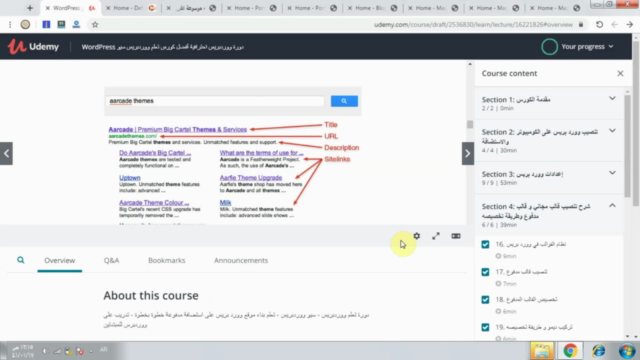Expand Section 2 chevron
The height and width of the screenshot is (360, 640).
click(612, 131)
